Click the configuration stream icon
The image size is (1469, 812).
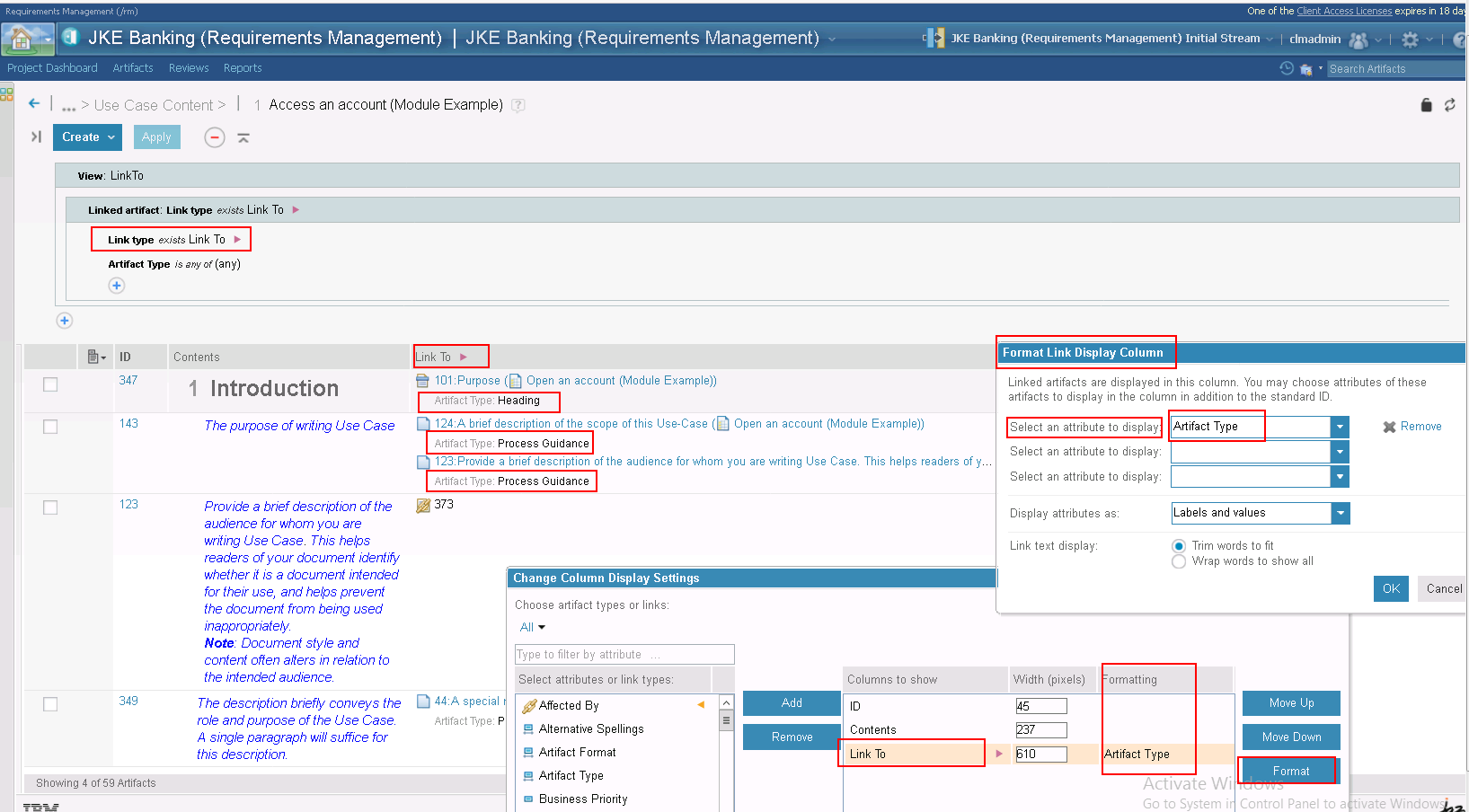click(x=934, y=39)
